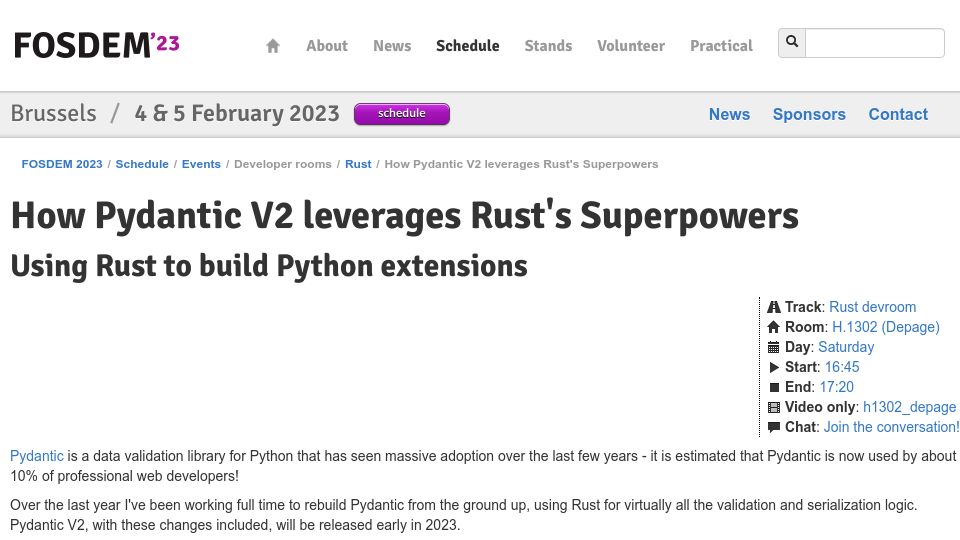Go to Schedule breadcrumb link
Image resolution: width=960 pixels, height=540 pixels.
(x=142, y=164)
